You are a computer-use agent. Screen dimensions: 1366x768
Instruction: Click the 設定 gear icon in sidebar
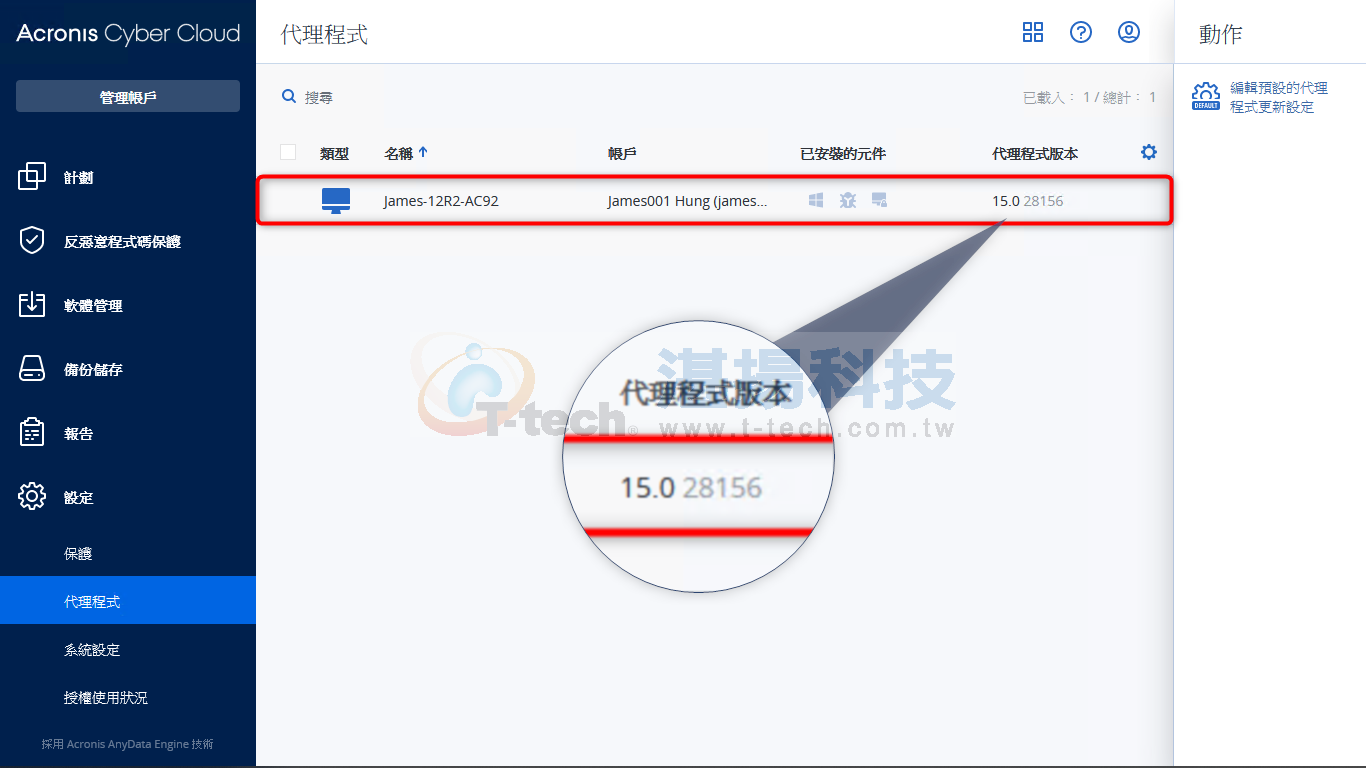[32, 497]
